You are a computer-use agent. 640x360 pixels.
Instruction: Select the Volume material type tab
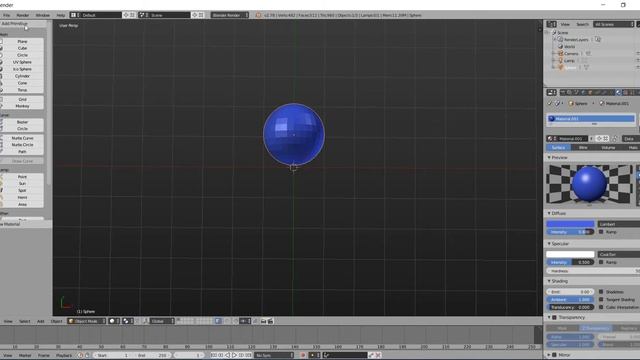click(608, 148)
